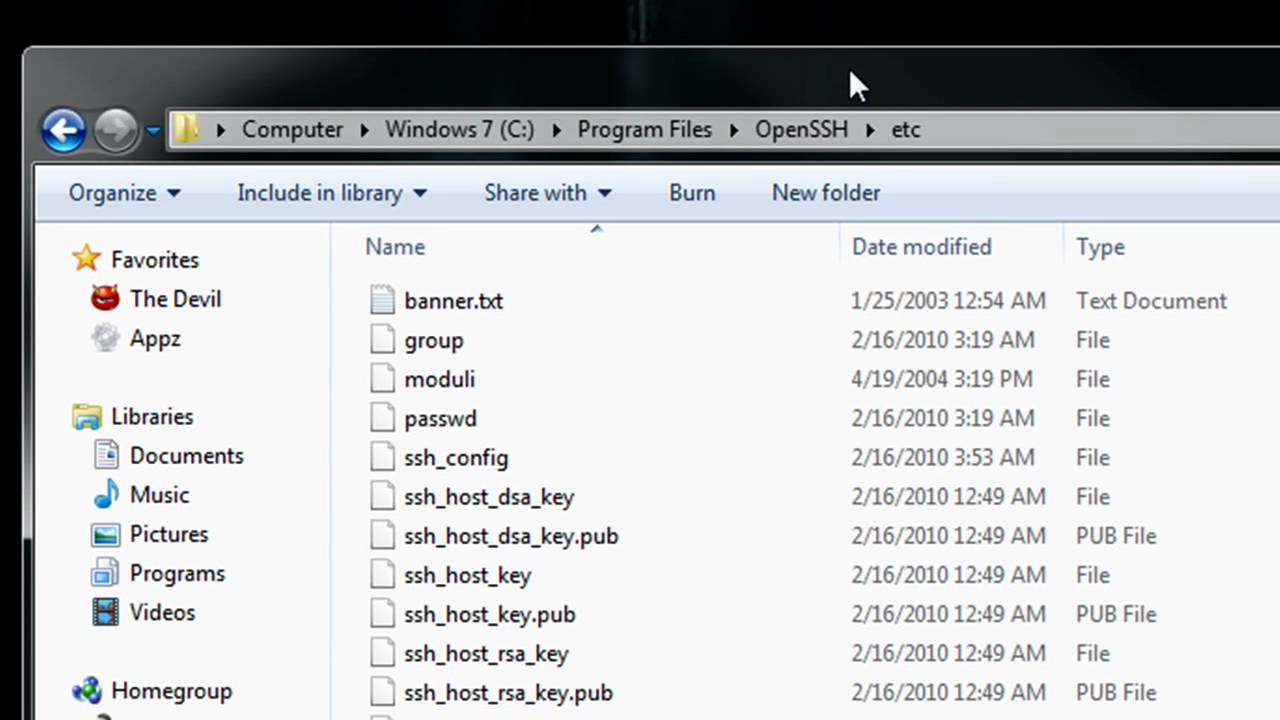Open The Devil favorite link

(x=175, y=299)
